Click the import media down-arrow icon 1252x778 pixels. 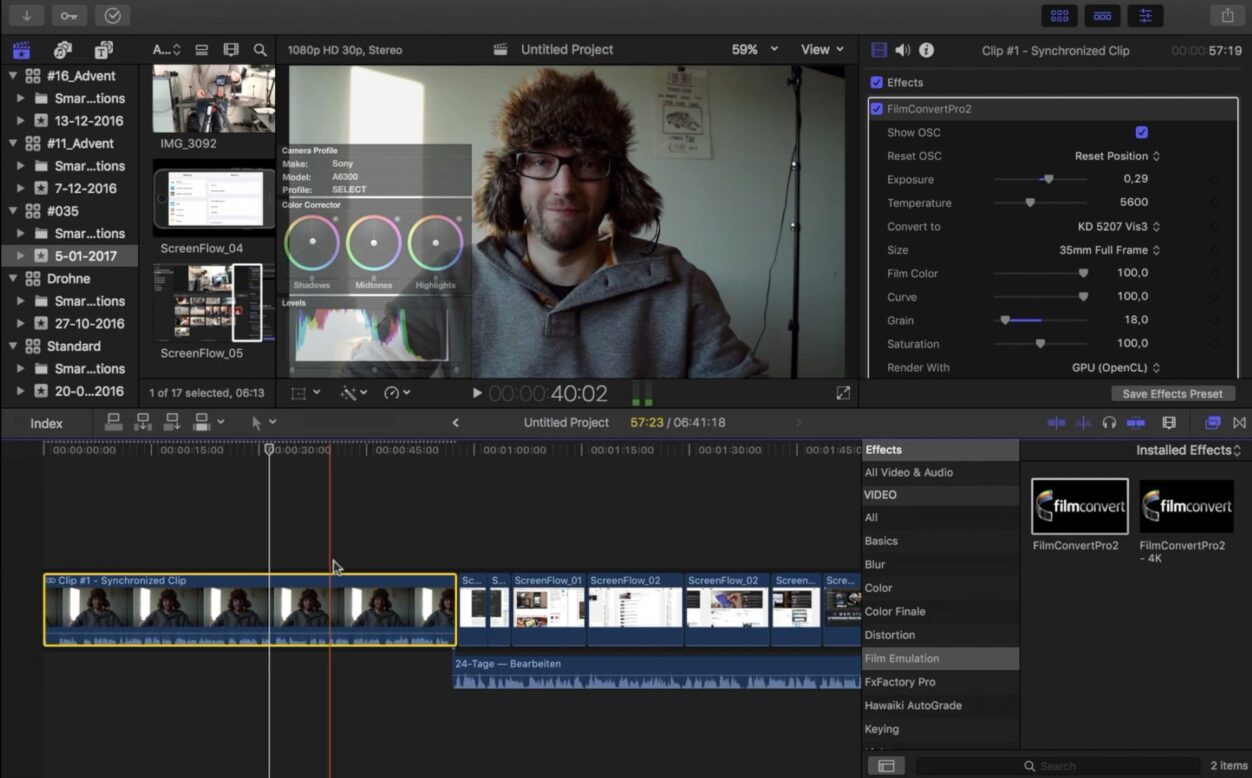(26, 15)
